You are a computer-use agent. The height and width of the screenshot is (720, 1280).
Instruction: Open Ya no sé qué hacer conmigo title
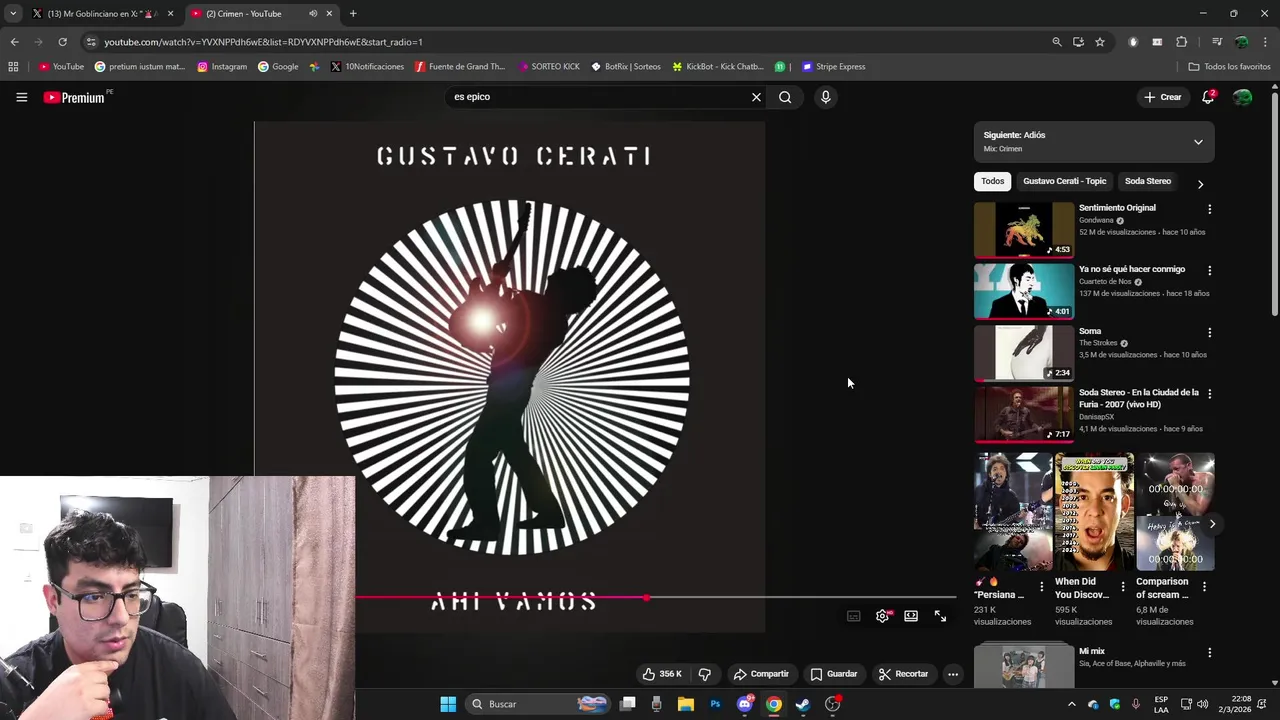click(x=1132, y=269)
